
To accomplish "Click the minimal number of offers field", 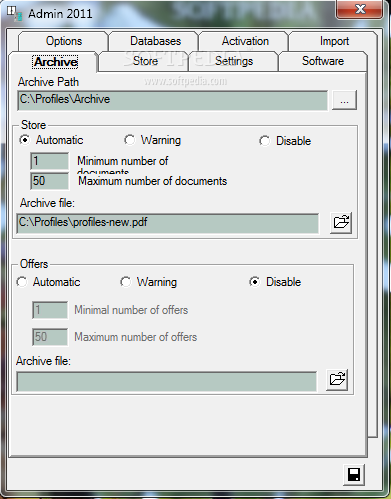I will point(50,310).
